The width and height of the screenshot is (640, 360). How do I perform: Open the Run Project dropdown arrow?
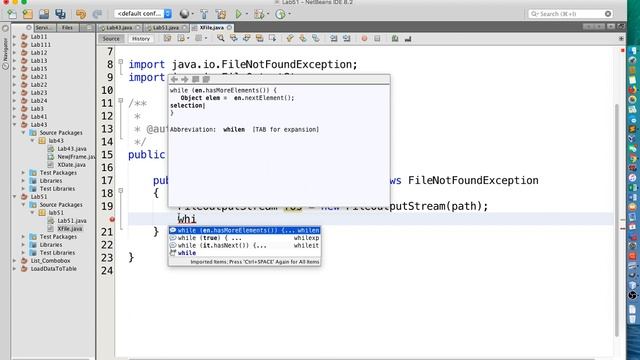click(247, 14)
